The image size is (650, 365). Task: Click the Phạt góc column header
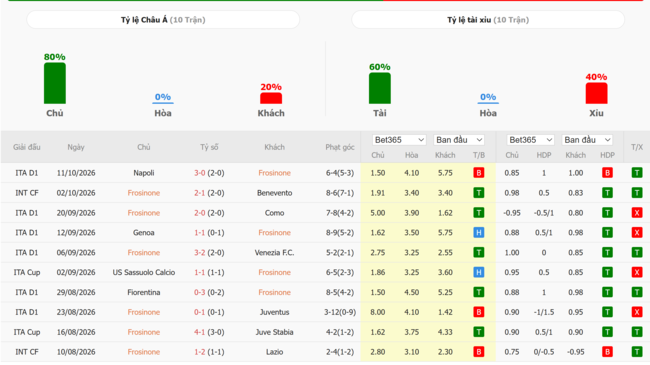click(340, 147)
